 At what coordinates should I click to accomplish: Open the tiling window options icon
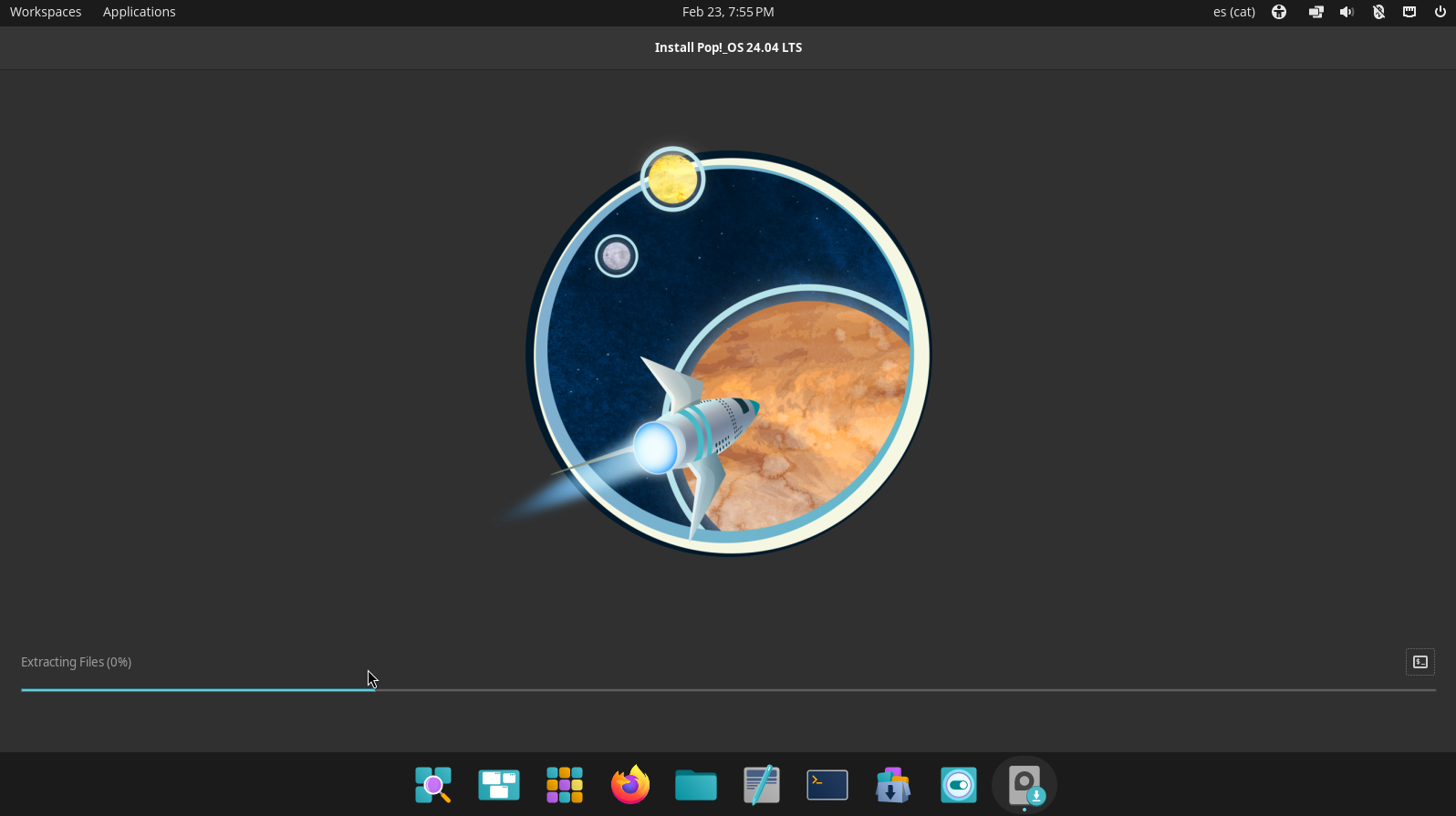(x=1316, y=12)
